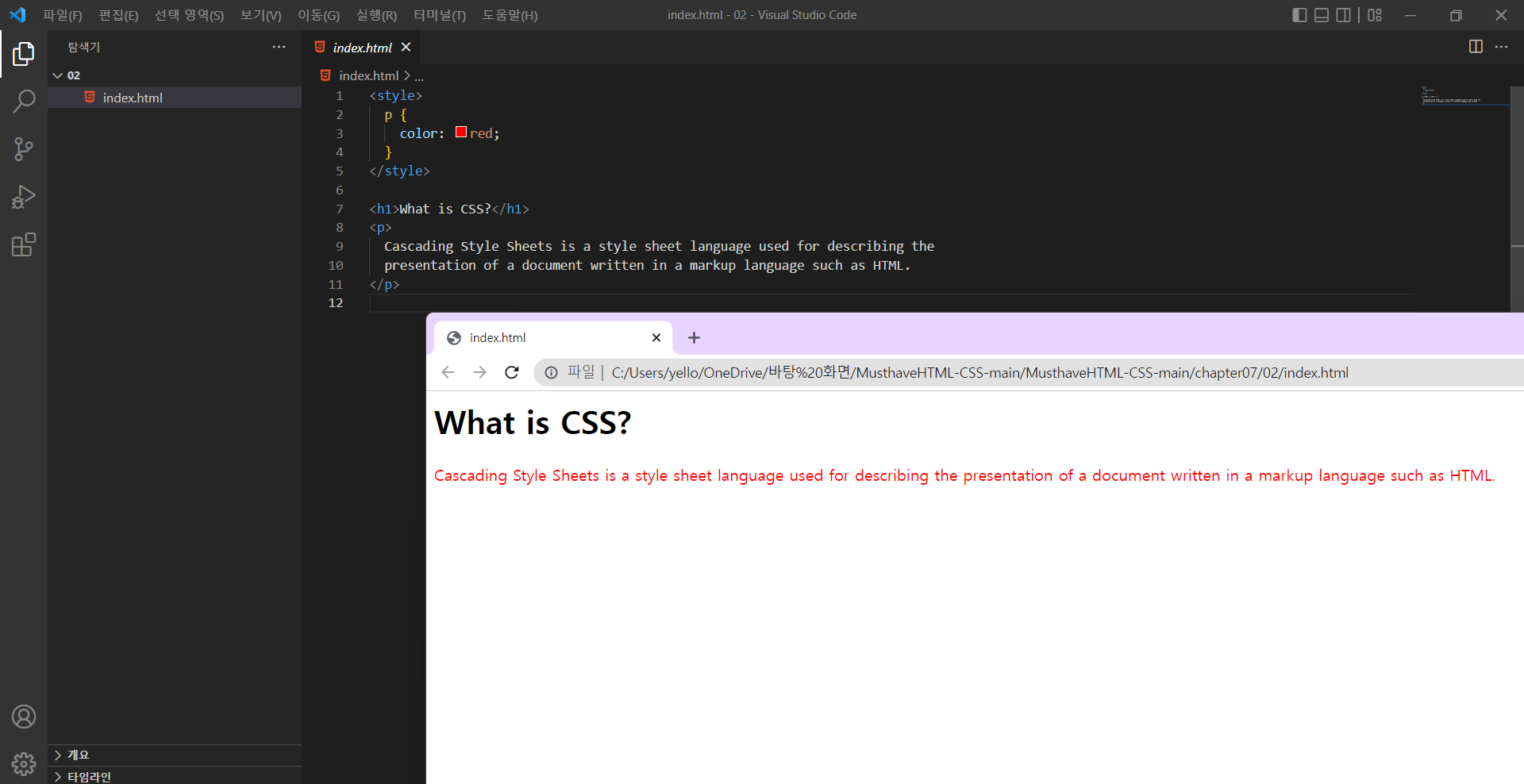
Task: Open editor More Actions ellipsis
Action: [1501, 47]
